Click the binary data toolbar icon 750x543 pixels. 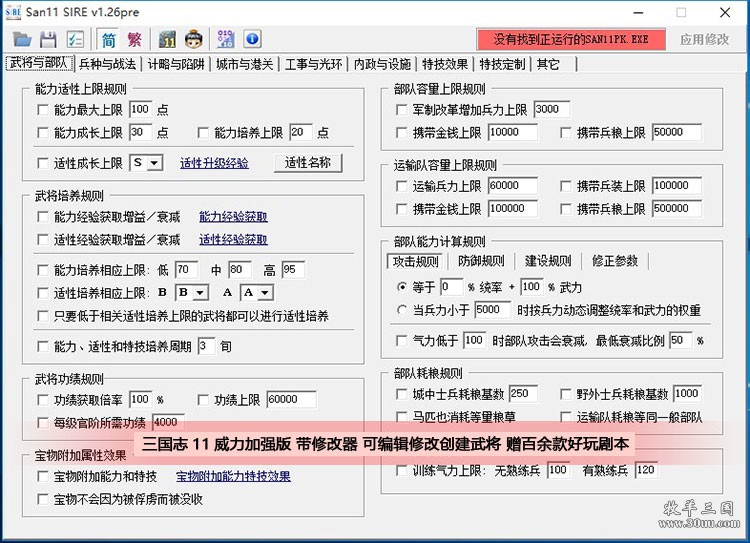click(226, 39)
